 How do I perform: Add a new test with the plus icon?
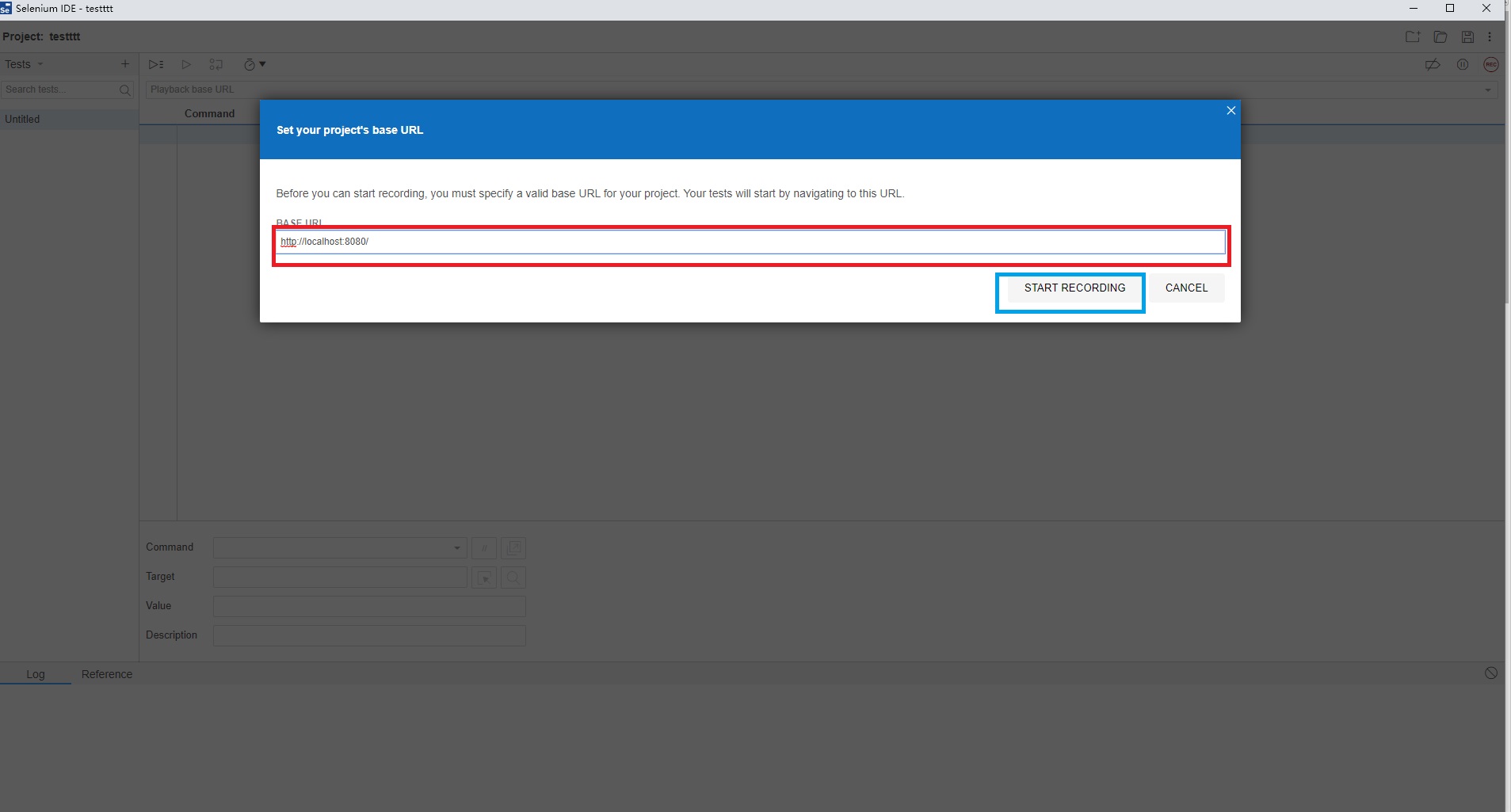124,64
